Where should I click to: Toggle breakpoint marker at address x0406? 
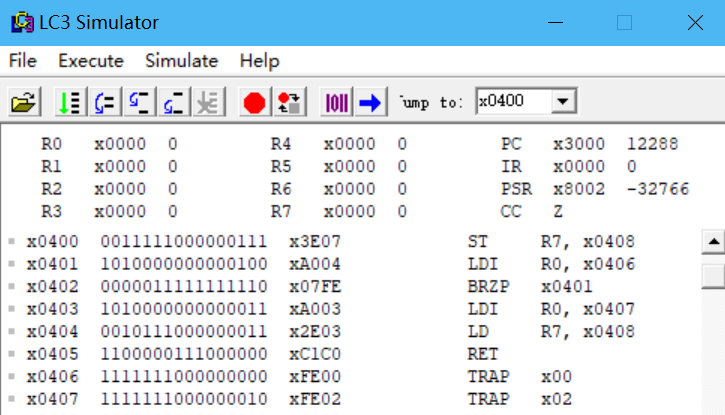pyautogui.click(x=12, y=376)
